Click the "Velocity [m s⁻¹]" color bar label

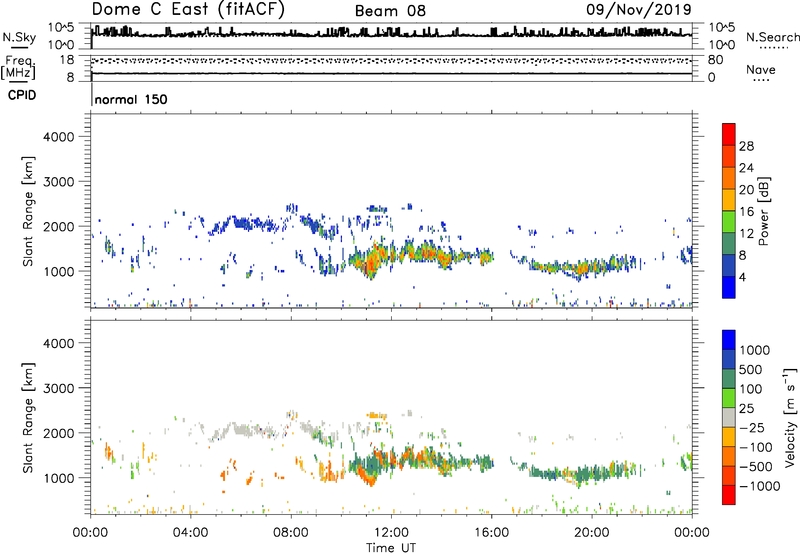[x=790, y=417]
